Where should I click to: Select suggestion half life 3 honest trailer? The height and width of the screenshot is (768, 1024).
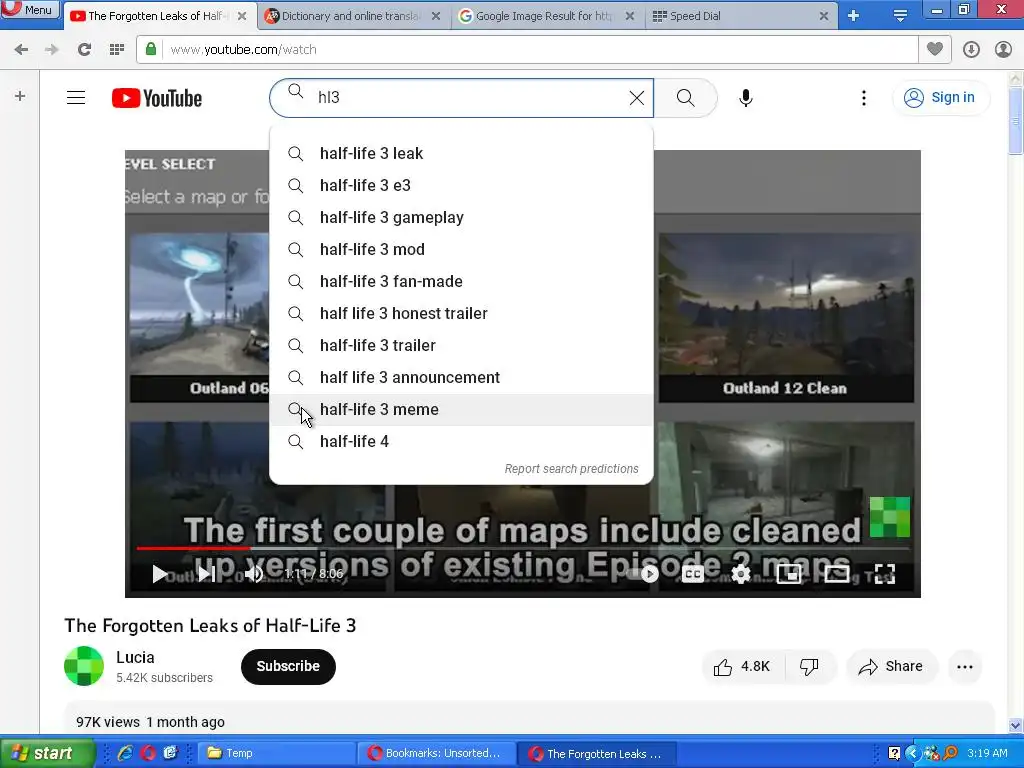[x=461, y=313]
